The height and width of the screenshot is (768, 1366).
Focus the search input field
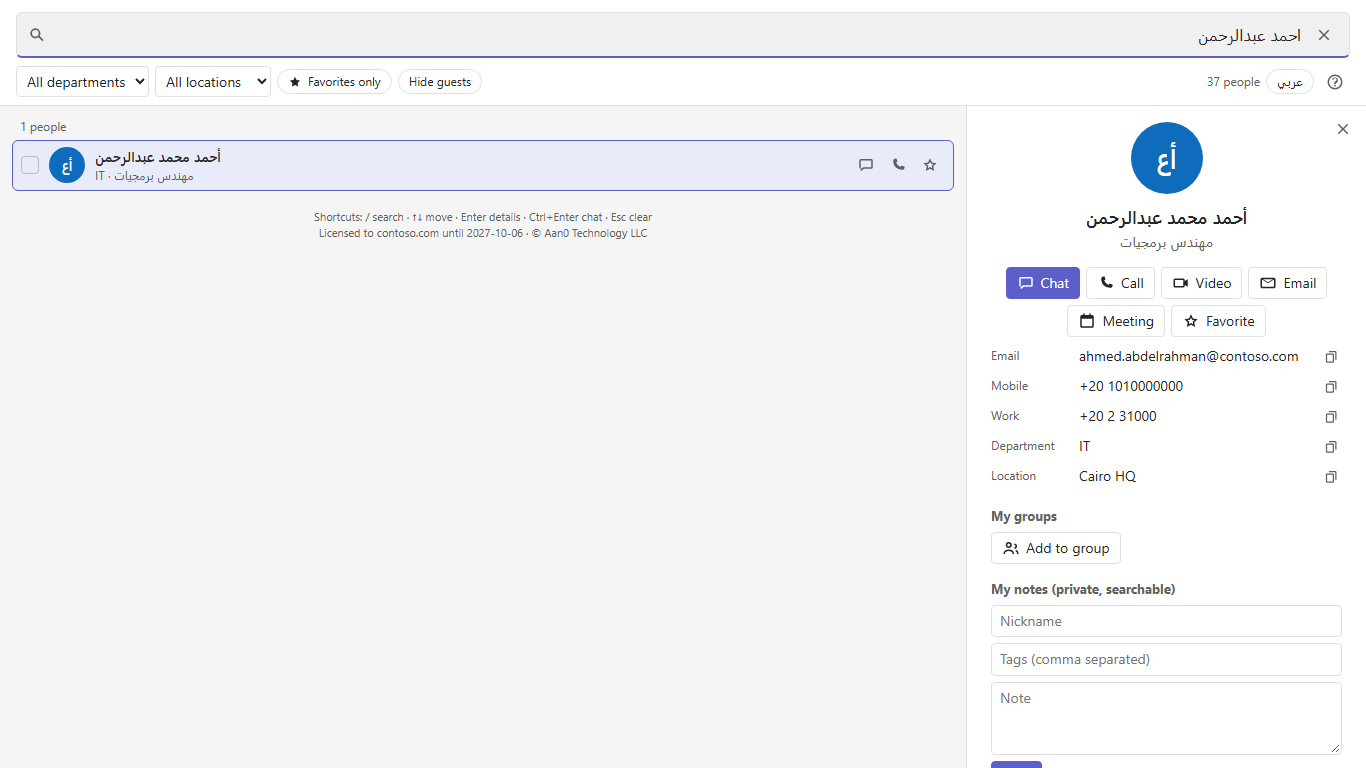683,35
